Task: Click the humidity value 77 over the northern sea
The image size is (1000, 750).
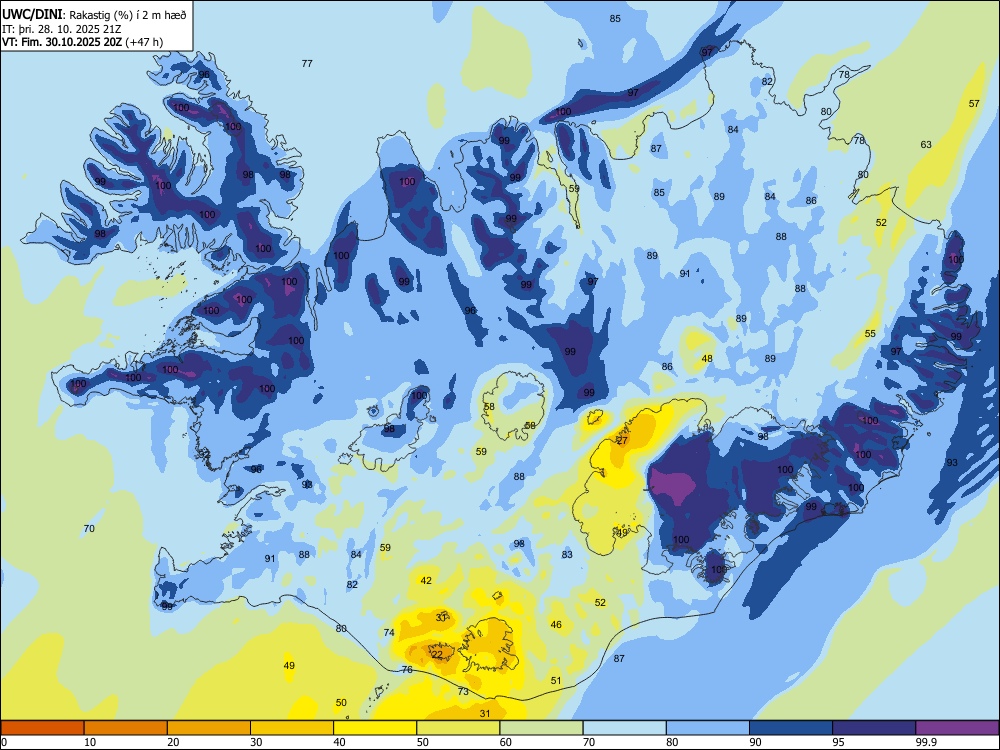Action: pyautogui.click(x=307, y=63)
